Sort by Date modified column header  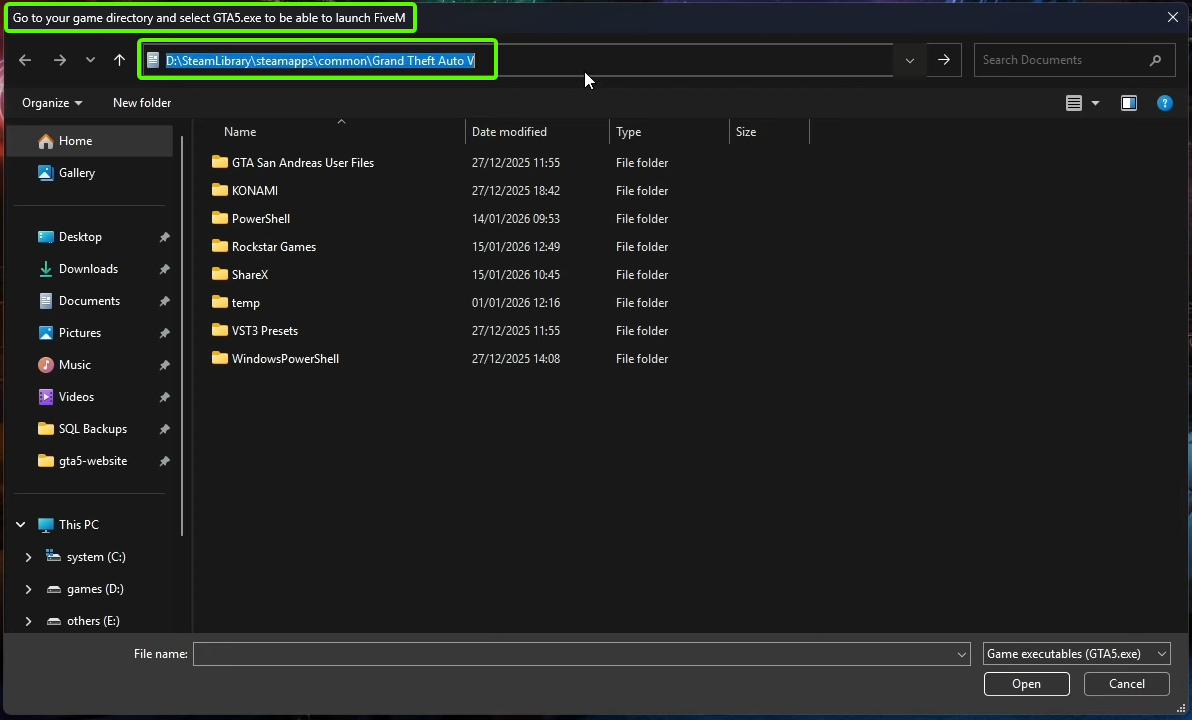[x=537, y=132]
